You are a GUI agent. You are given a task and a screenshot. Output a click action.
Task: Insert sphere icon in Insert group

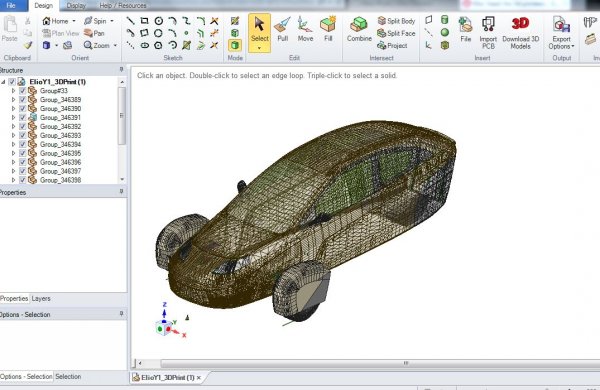click(444, 33)
